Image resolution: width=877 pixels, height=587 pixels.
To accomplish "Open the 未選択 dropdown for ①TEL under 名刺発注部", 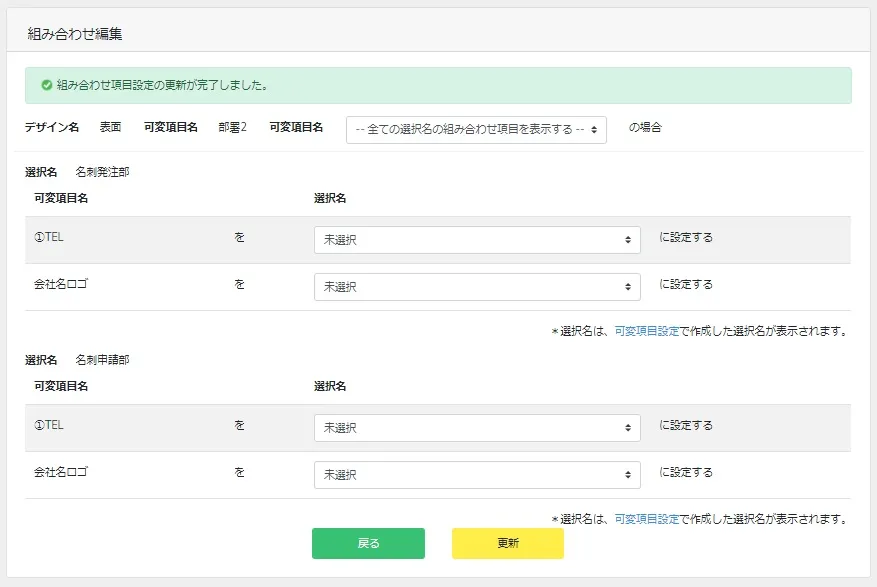I will coord(477,239).
